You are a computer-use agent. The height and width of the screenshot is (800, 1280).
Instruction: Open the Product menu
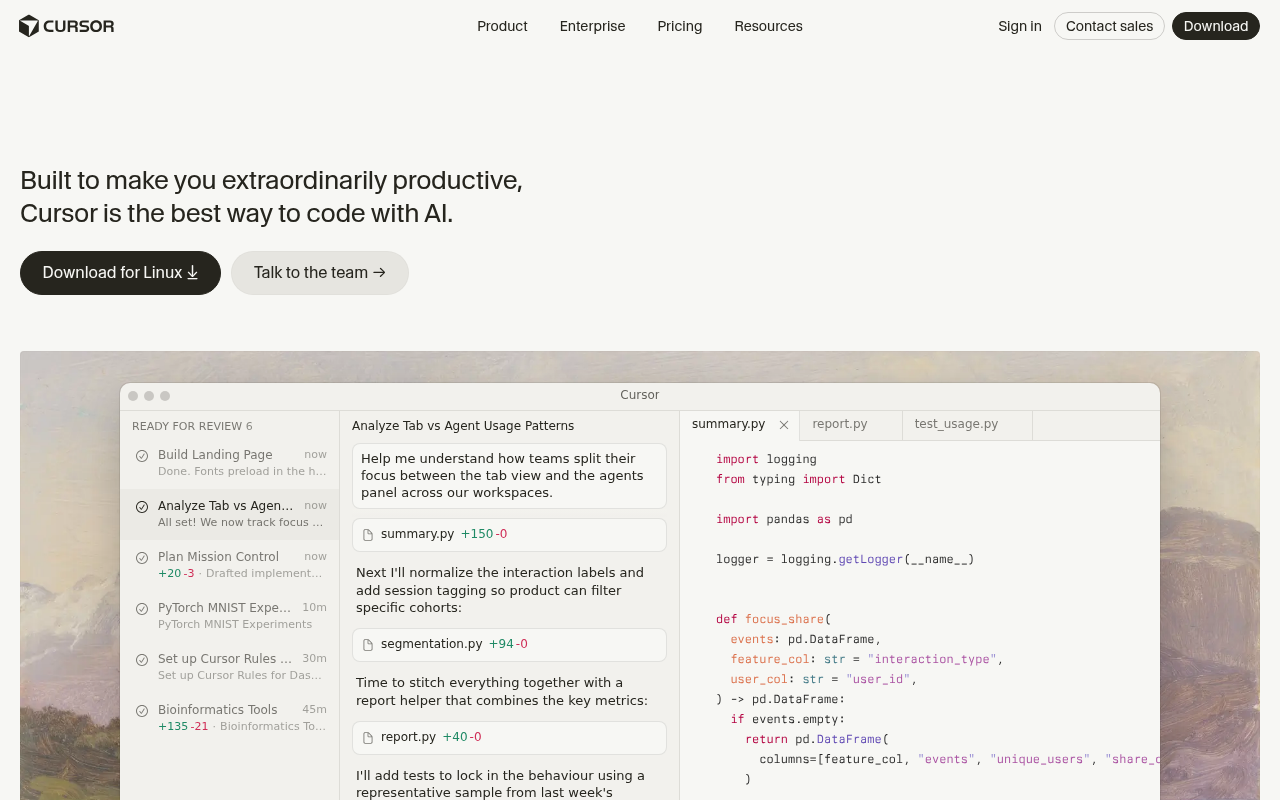502,26
